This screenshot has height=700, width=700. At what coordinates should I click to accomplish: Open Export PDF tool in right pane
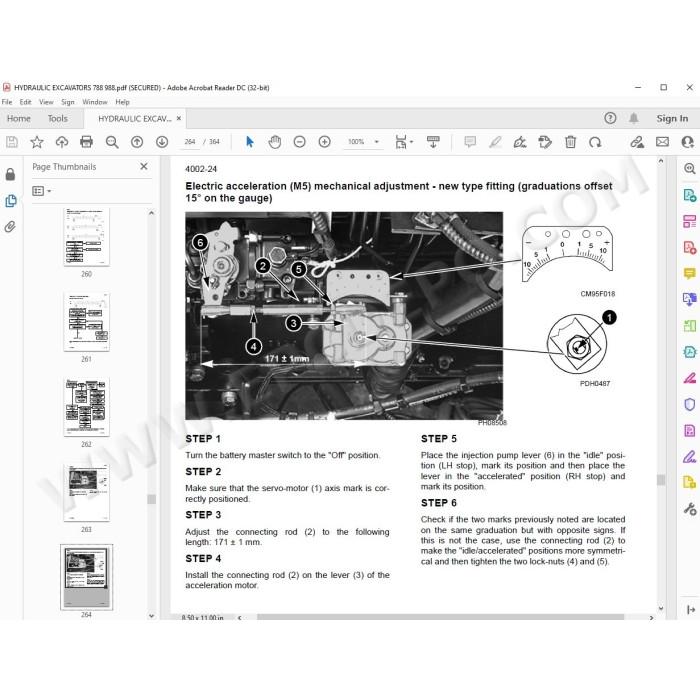click(690, 195)
